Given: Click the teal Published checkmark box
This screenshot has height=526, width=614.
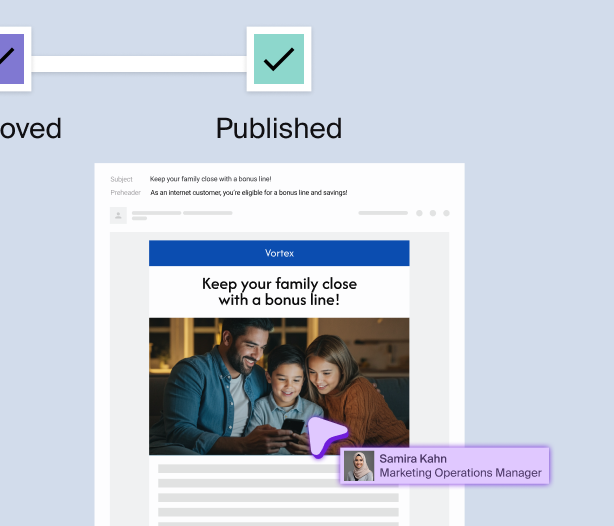Looking at the screenshot, I should click(279, 59).
